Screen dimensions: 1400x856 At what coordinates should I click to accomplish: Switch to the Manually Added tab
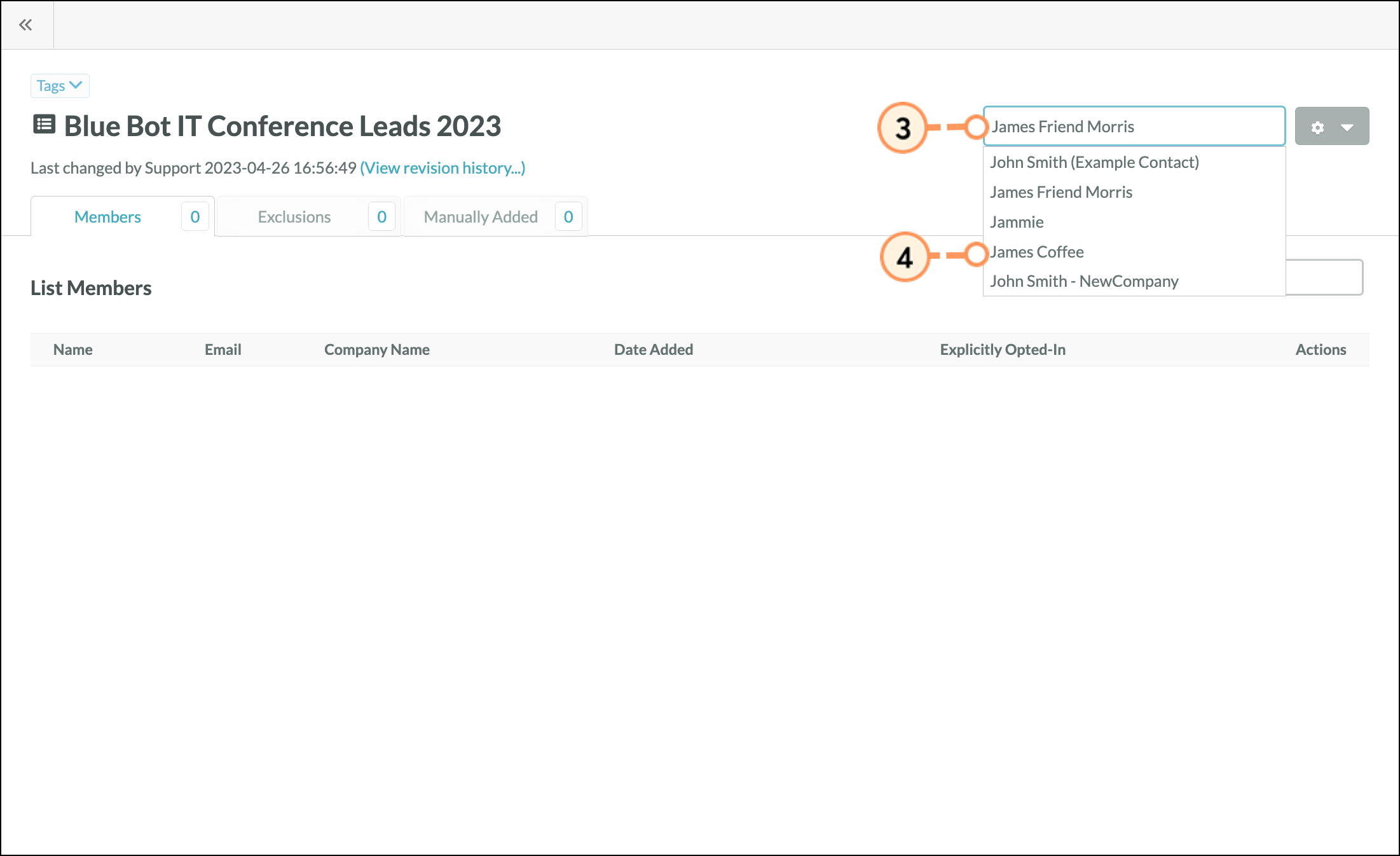496,217
